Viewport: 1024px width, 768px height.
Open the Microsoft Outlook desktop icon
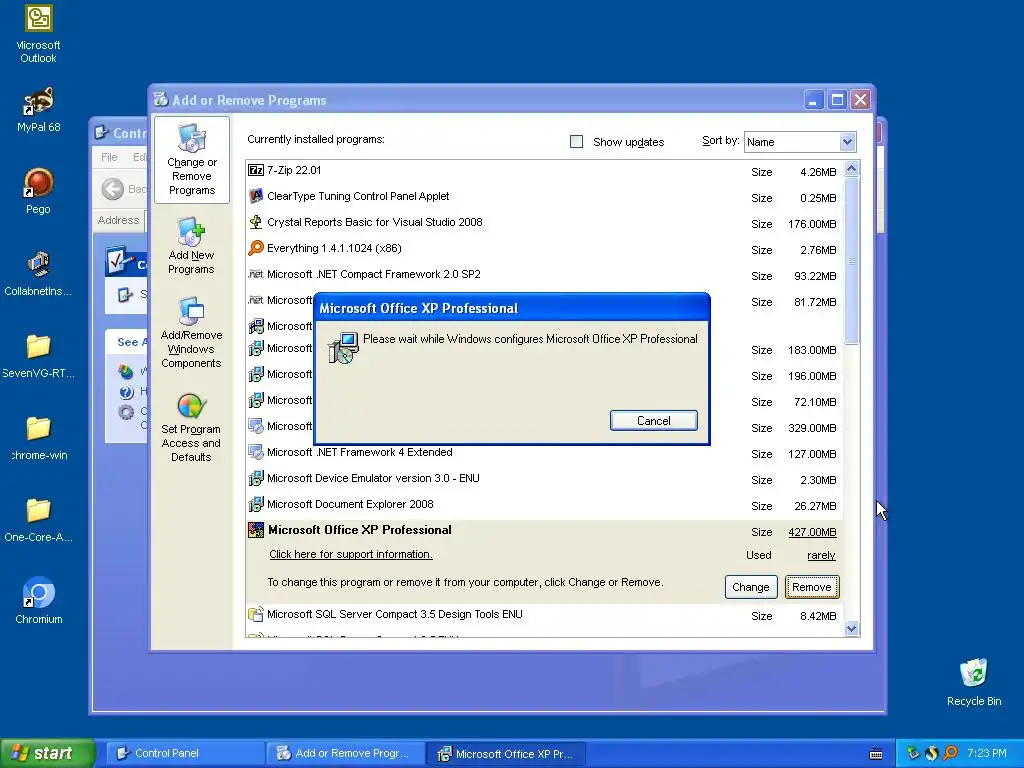click(39, 35)
